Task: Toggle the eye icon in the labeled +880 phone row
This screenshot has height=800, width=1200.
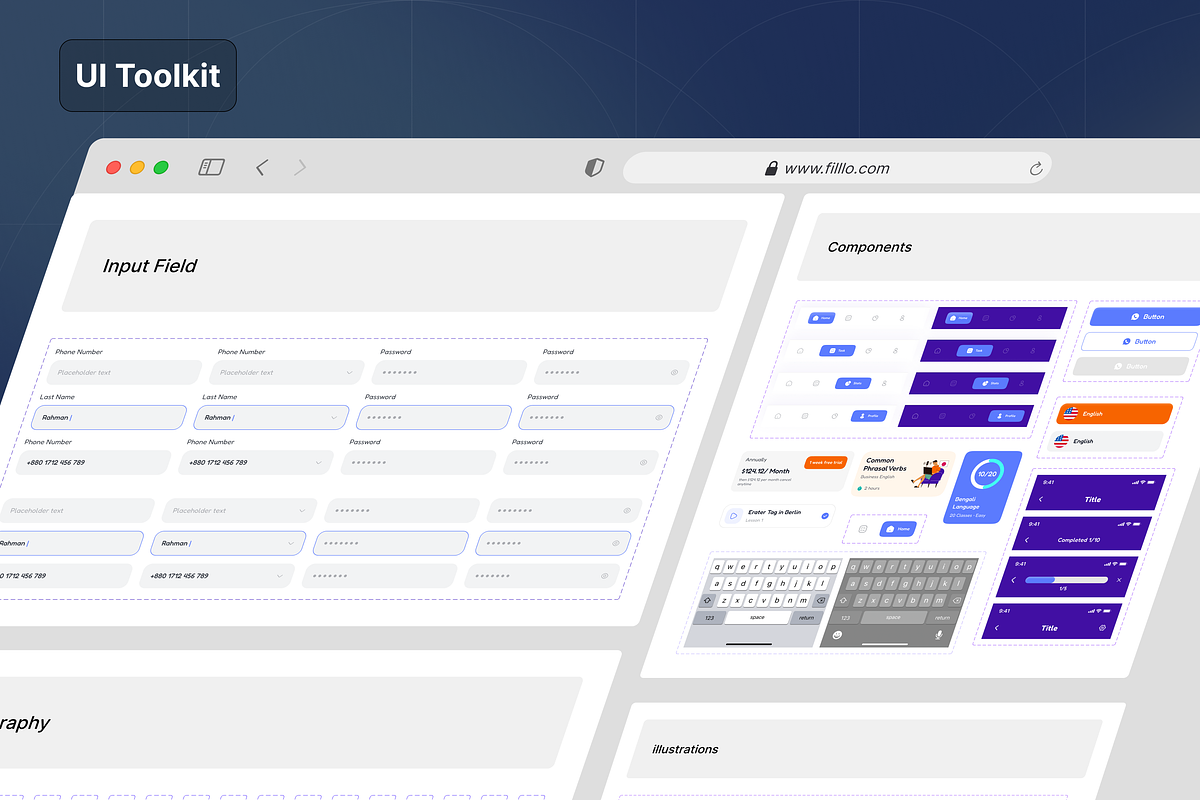Action: click(x=643, y=462)
